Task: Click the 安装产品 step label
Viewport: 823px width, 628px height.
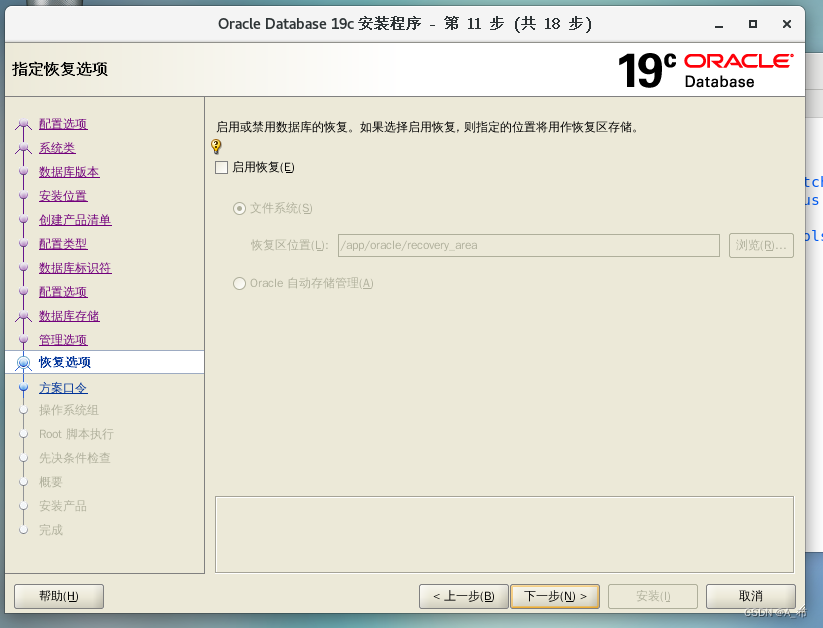Action: pyautogui.click(x=63, y=506)
